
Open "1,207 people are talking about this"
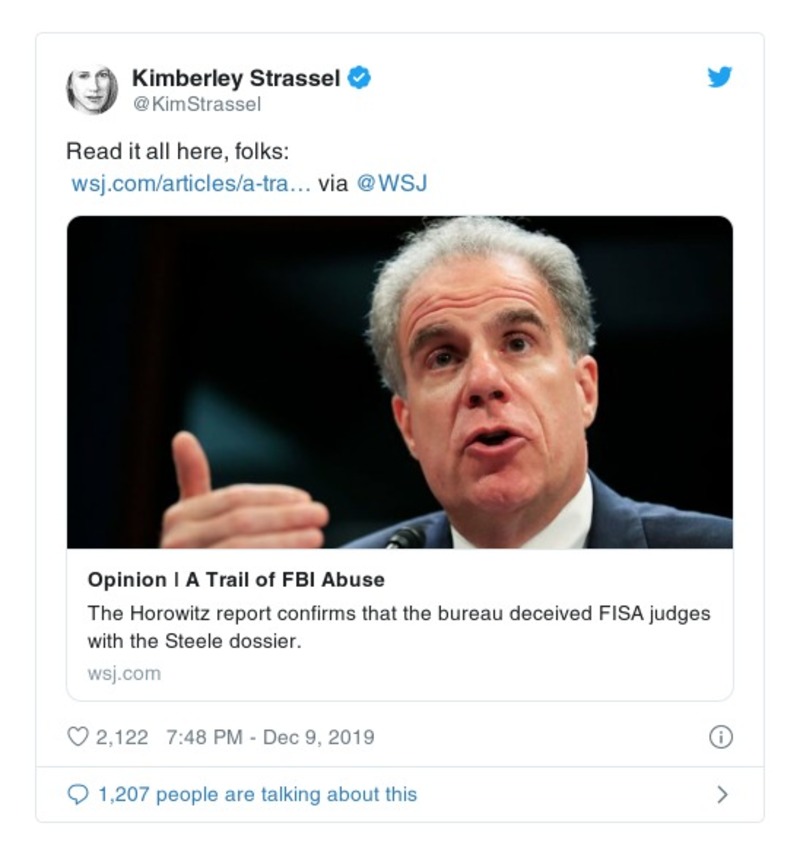click(x=257, y=795)
